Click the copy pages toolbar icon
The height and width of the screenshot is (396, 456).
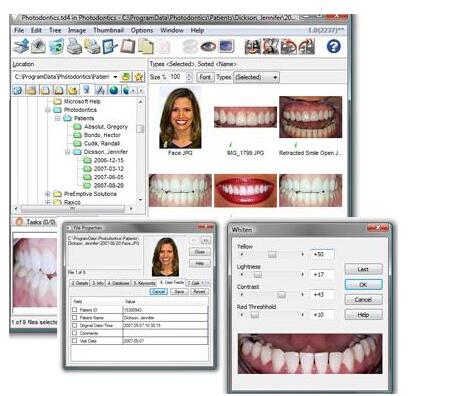pyautogui.click(x=146, y=46)
